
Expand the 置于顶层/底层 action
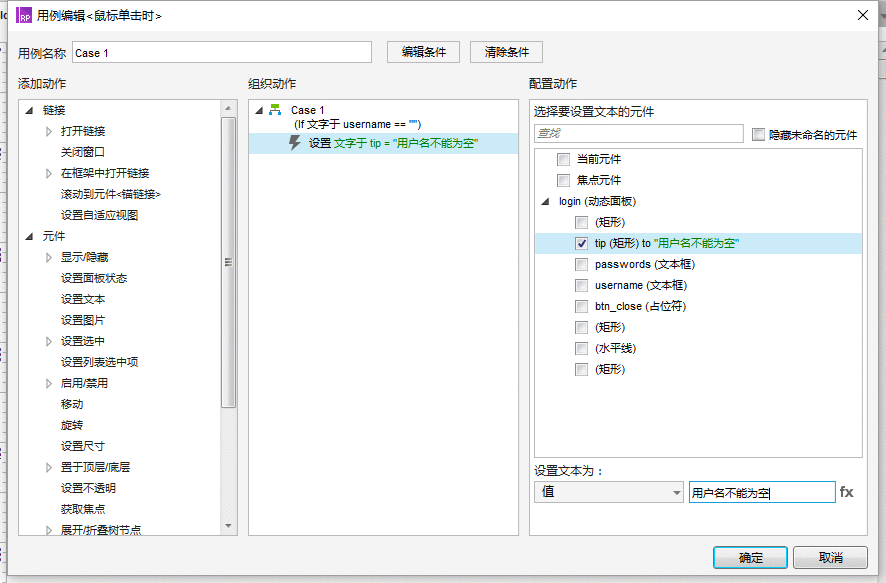[x=49, y=467]
